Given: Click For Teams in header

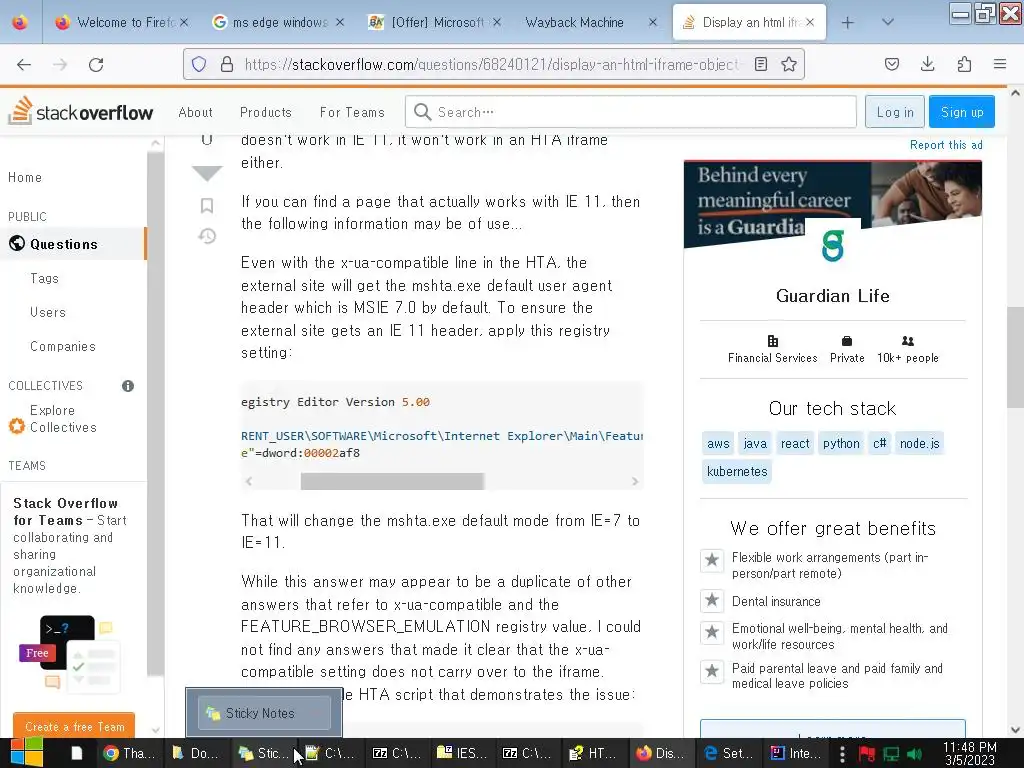Looking at the screenshot, I should (x=352, y=112).
